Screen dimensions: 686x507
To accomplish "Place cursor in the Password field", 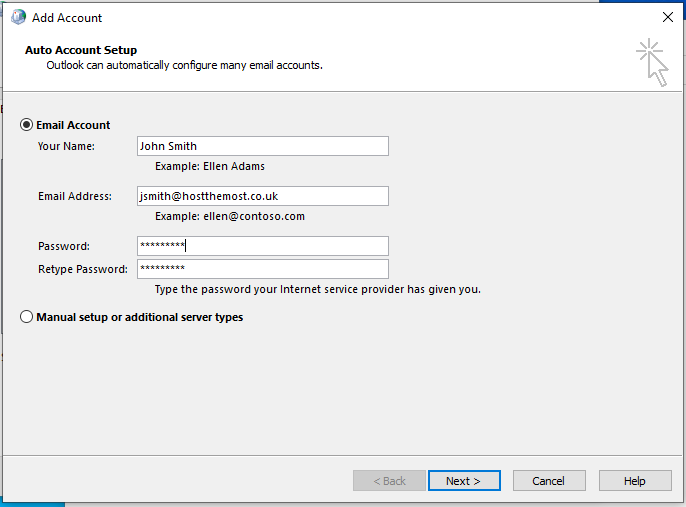I will [262, 246].
